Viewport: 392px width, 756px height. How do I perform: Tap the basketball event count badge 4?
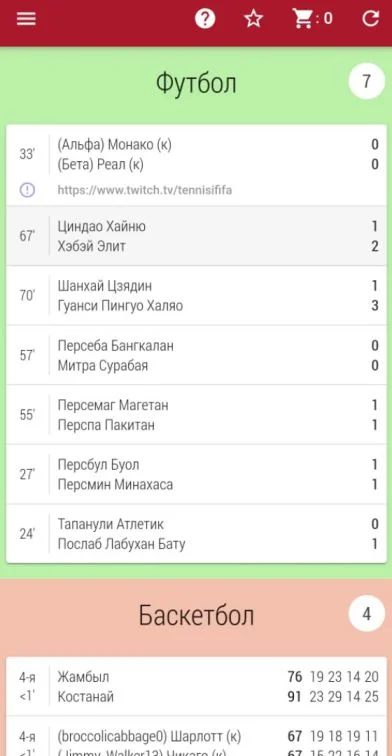(366, 614)
